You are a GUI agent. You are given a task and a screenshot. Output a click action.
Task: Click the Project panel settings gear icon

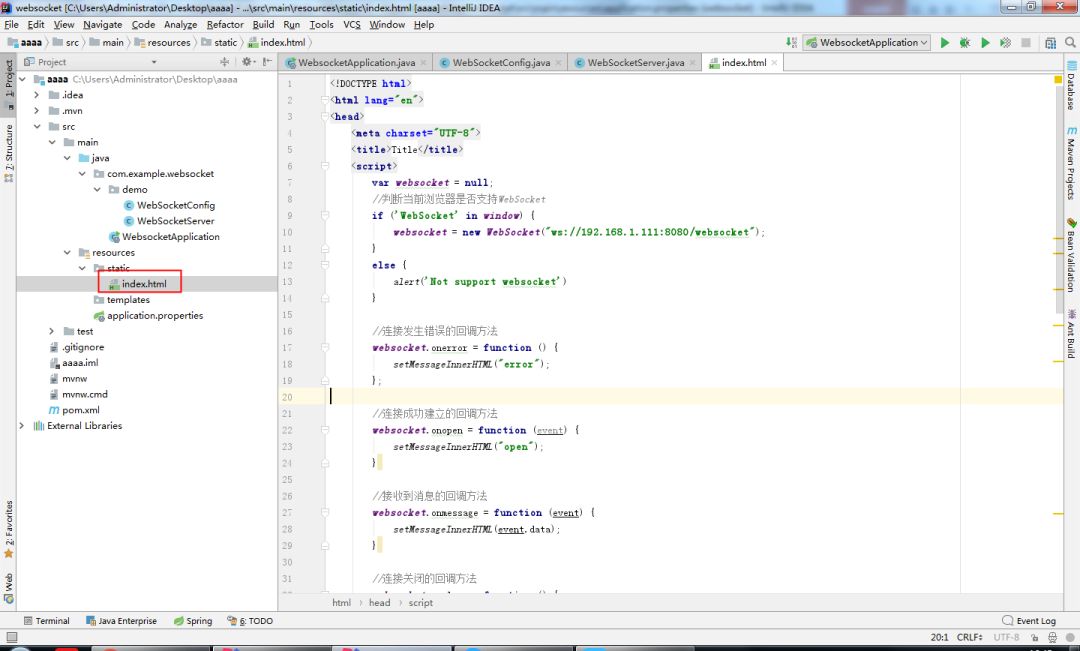247,62
